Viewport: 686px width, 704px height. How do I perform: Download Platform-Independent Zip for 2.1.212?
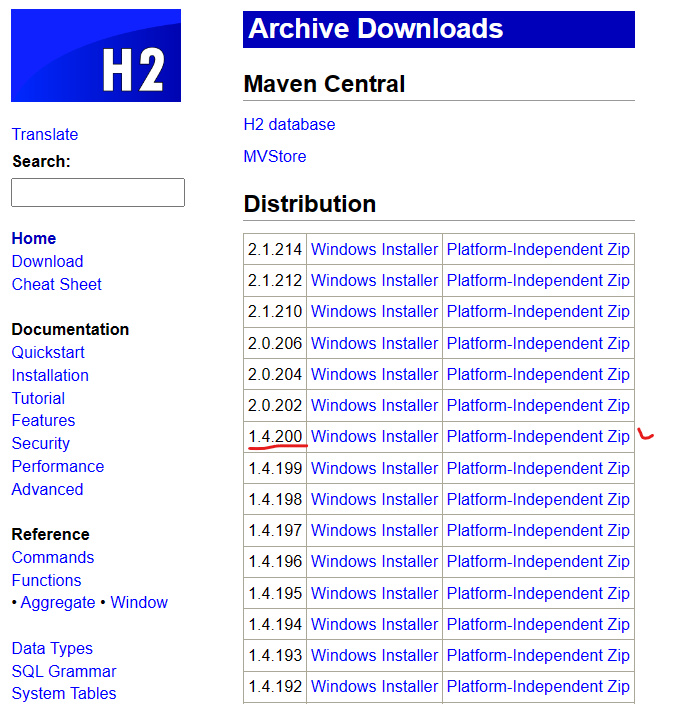tap(538, 280)
